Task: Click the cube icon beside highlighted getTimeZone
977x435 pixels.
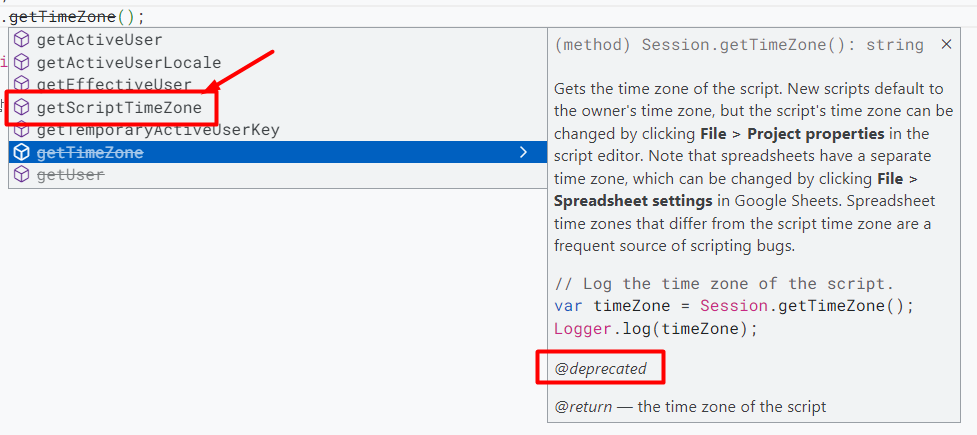Action: click(22, 153)
